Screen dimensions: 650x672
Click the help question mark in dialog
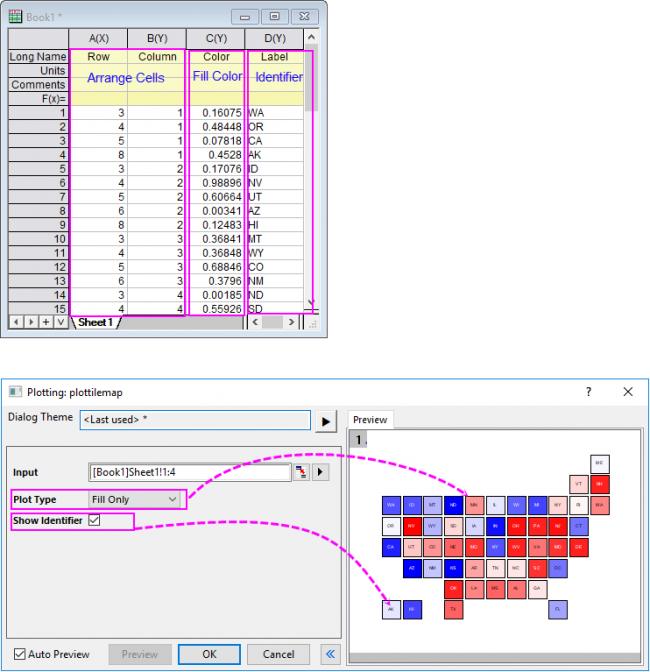pyautogui.click(x=588, y=392)
